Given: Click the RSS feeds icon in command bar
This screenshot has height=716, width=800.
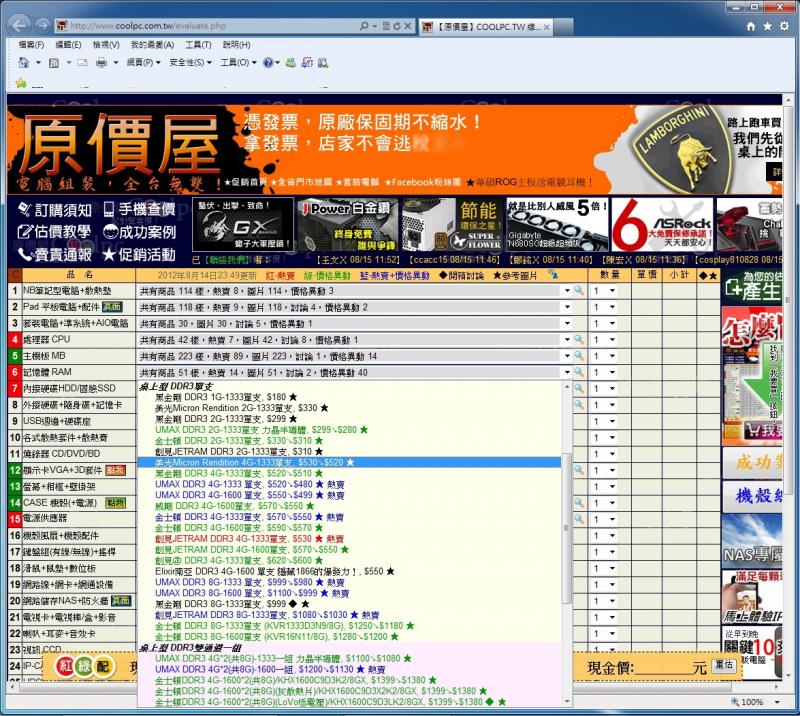Looking at the screenshot, I should coord(54,63).
